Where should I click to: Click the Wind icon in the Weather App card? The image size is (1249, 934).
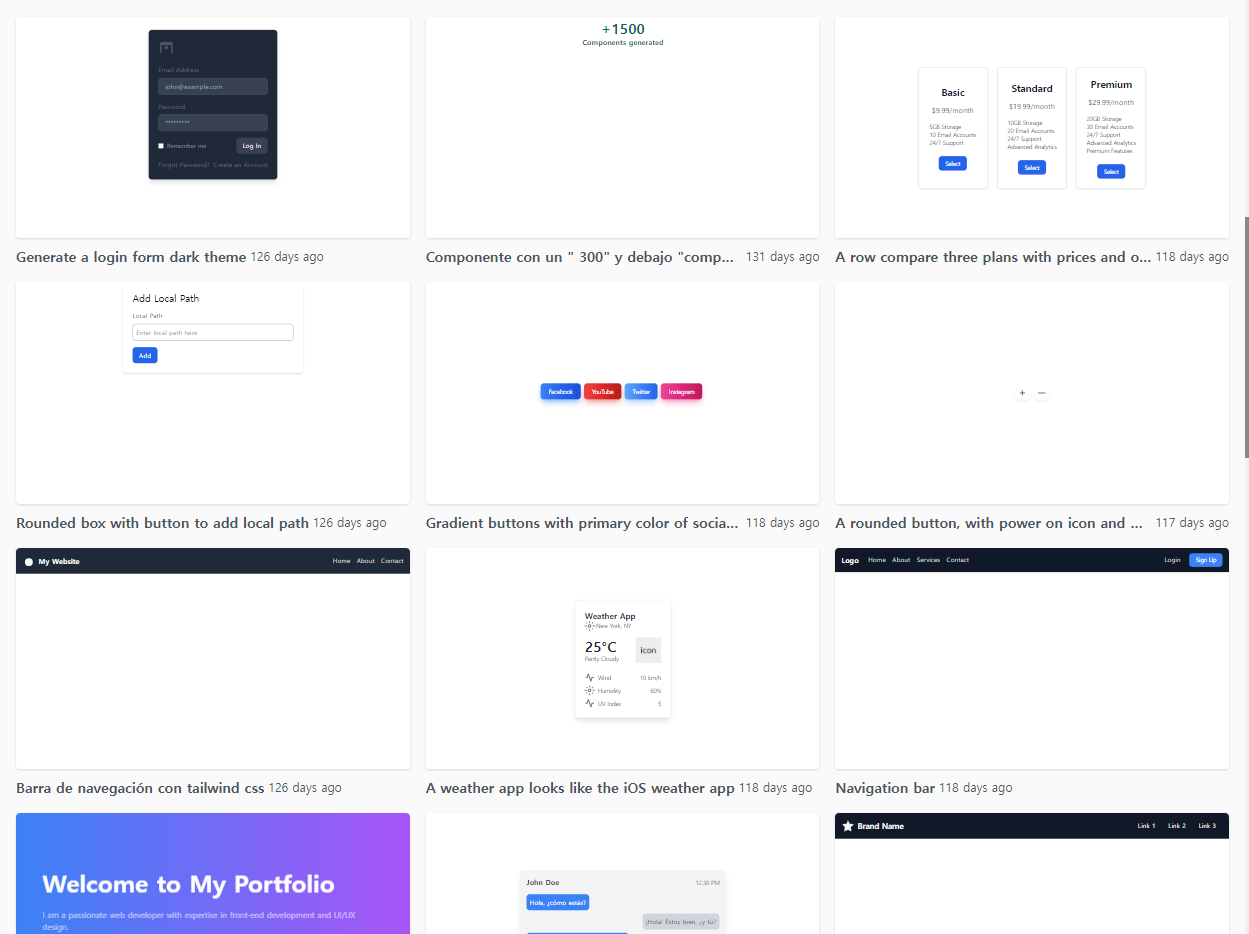click(590, 678)
